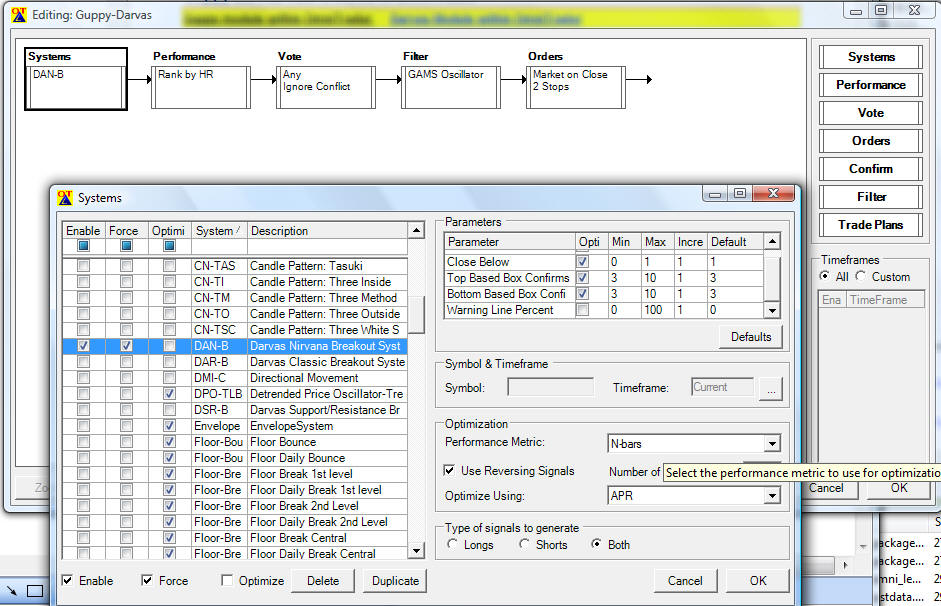Viewport: 941px width, 606px height.
Task: Click Cancel in the Systems dialog
Action: (x=685, y=581)
